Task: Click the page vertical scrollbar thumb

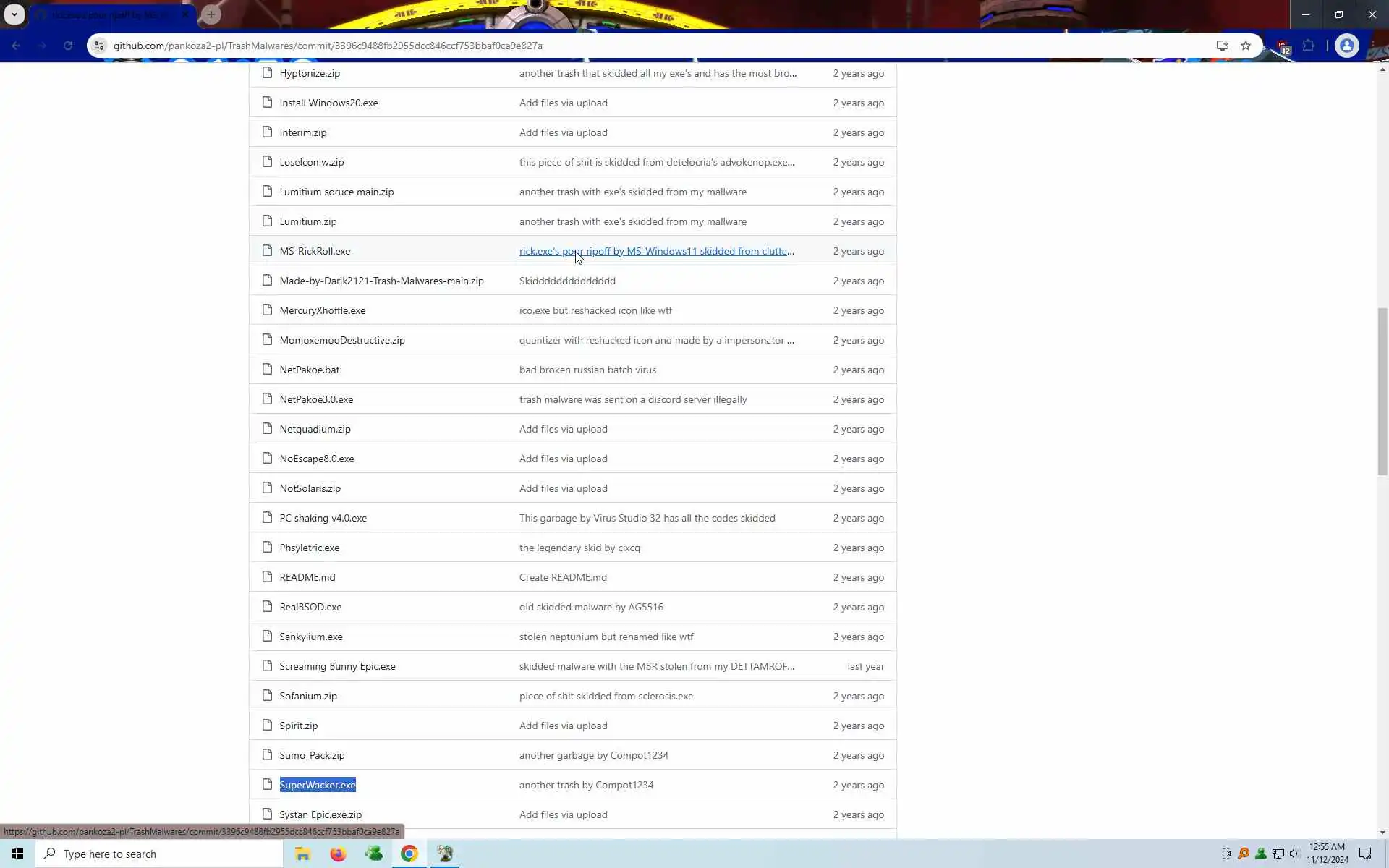Action: [x=1382, y=391]
